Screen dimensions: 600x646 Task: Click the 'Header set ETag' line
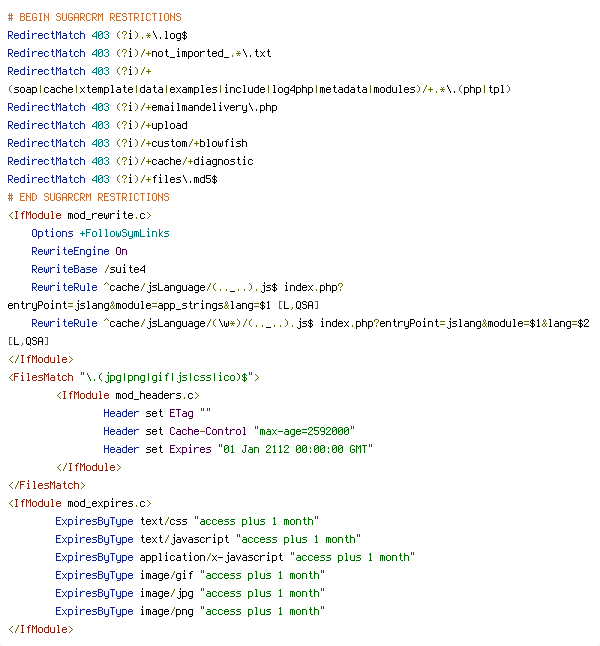tap(157, 413)
